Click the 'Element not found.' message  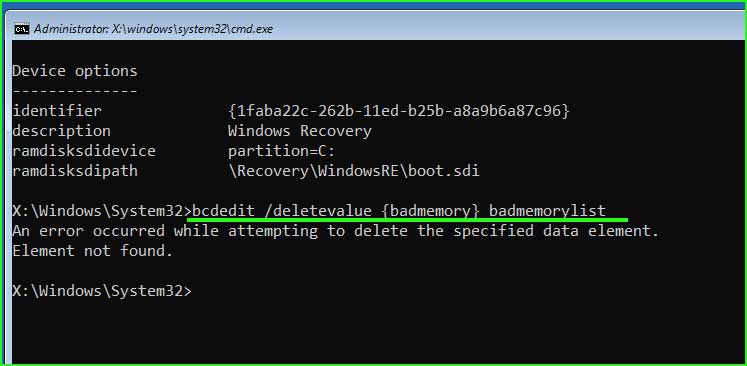[x=93, y=251]
